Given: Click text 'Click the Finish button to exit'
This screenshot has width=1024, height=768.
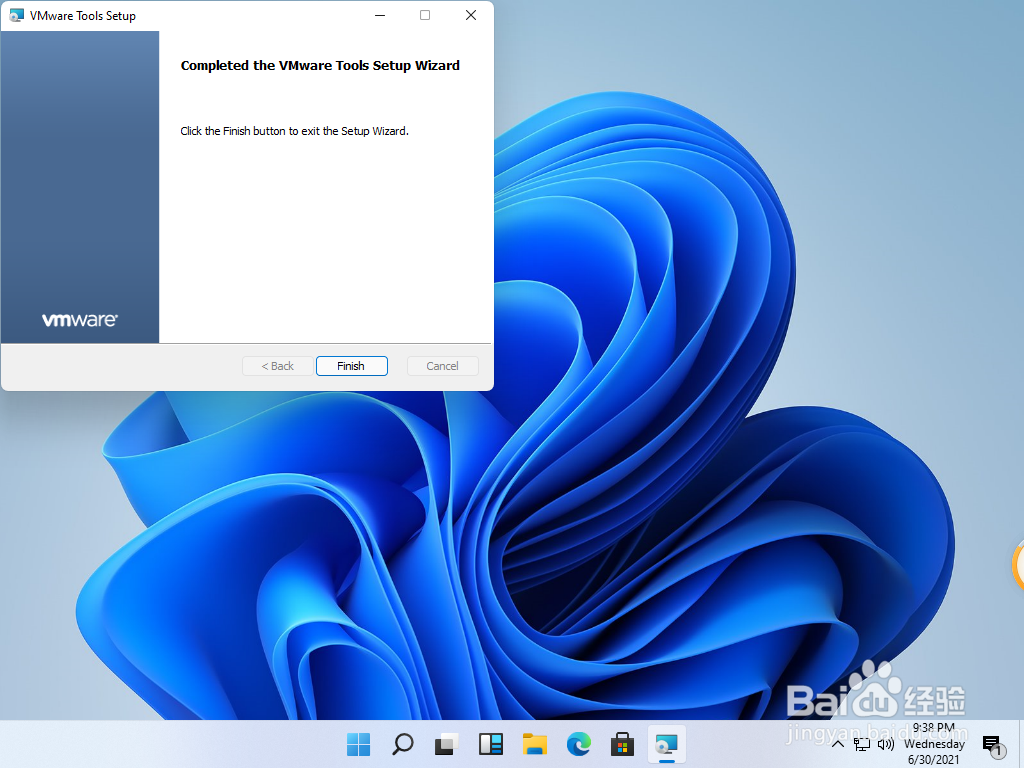Looking at the screenshot, I should 249,131.
